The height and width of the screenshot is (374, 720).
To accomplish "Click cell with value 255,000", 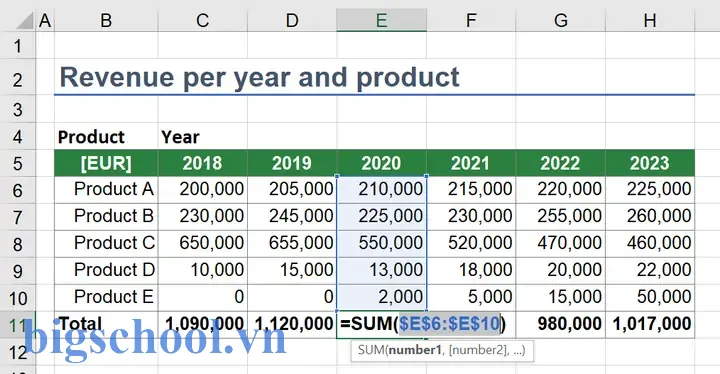I will tap(561, 216).
